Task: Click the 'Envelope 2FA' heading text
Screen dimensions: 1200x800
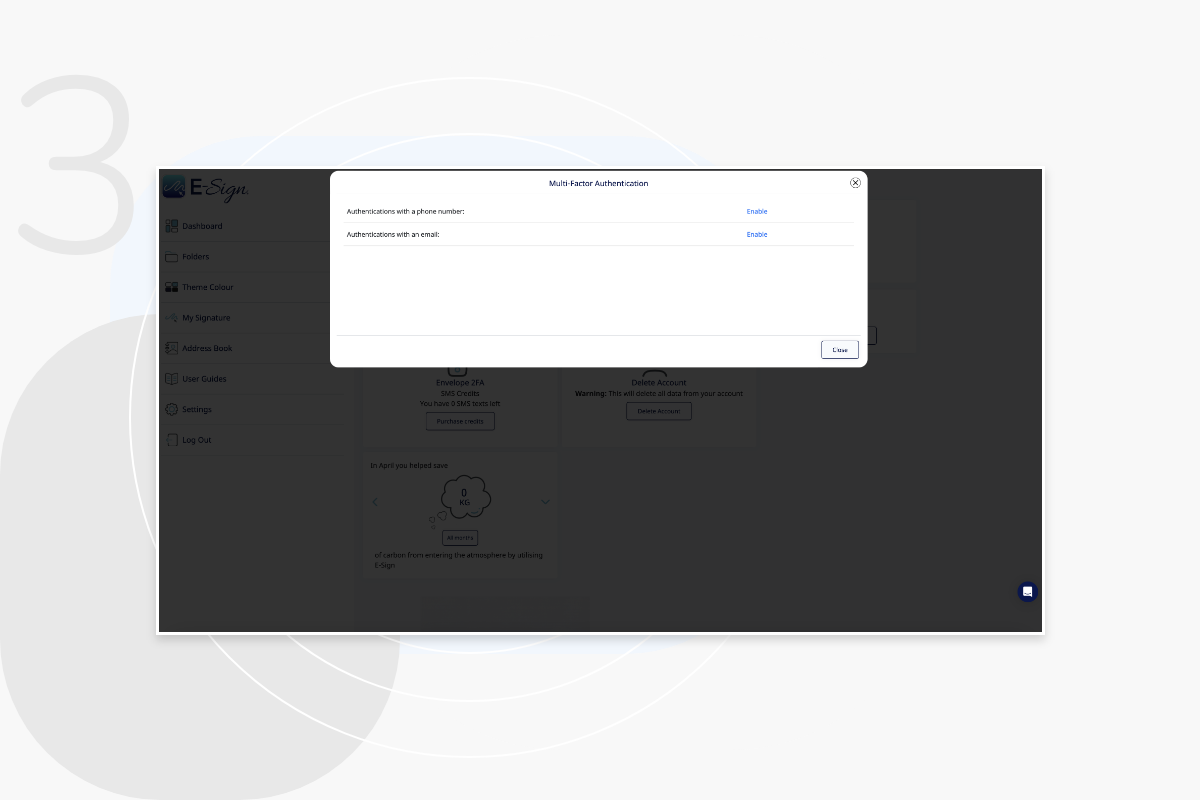Action: [x=460, y=383]
